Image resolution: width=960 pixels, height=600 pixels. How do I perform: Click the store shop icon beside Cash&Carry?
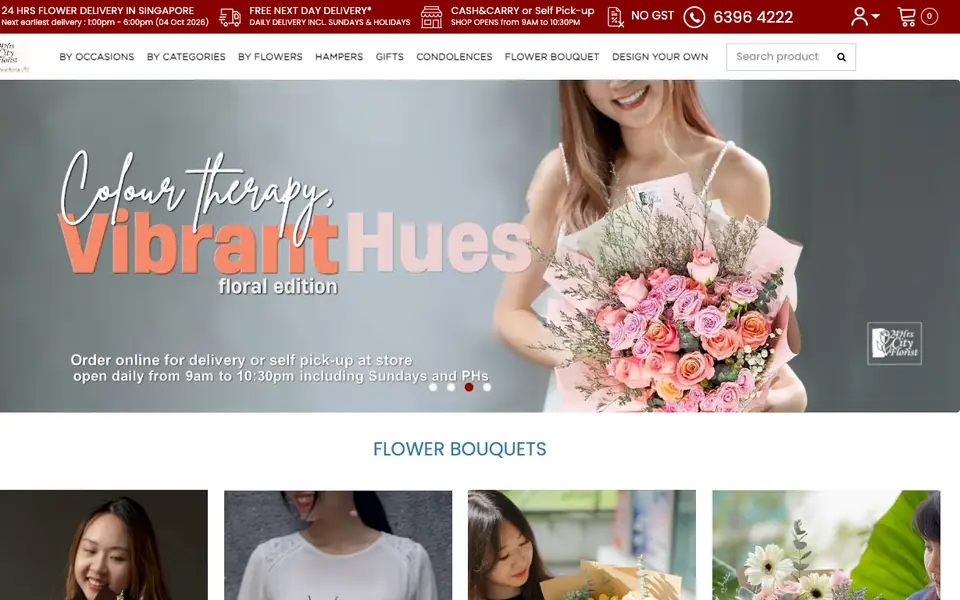pyautogui.click(x=431, y=17)
